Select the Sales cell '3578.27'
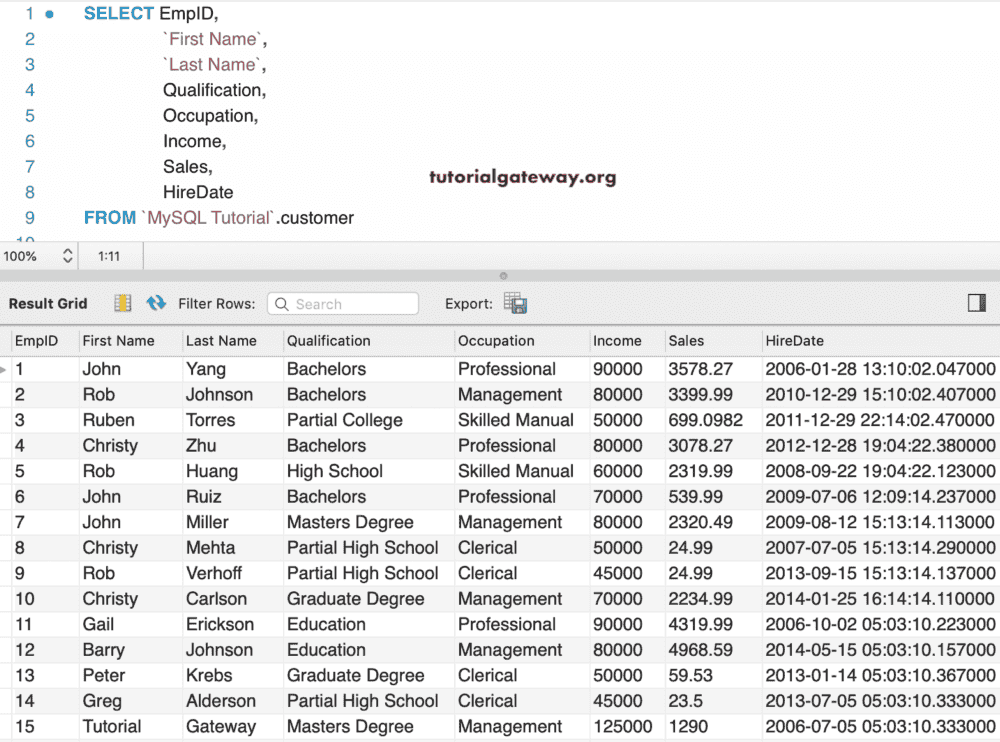The width and height of the screenshot is (1000, 742). [x=700, y=369]
